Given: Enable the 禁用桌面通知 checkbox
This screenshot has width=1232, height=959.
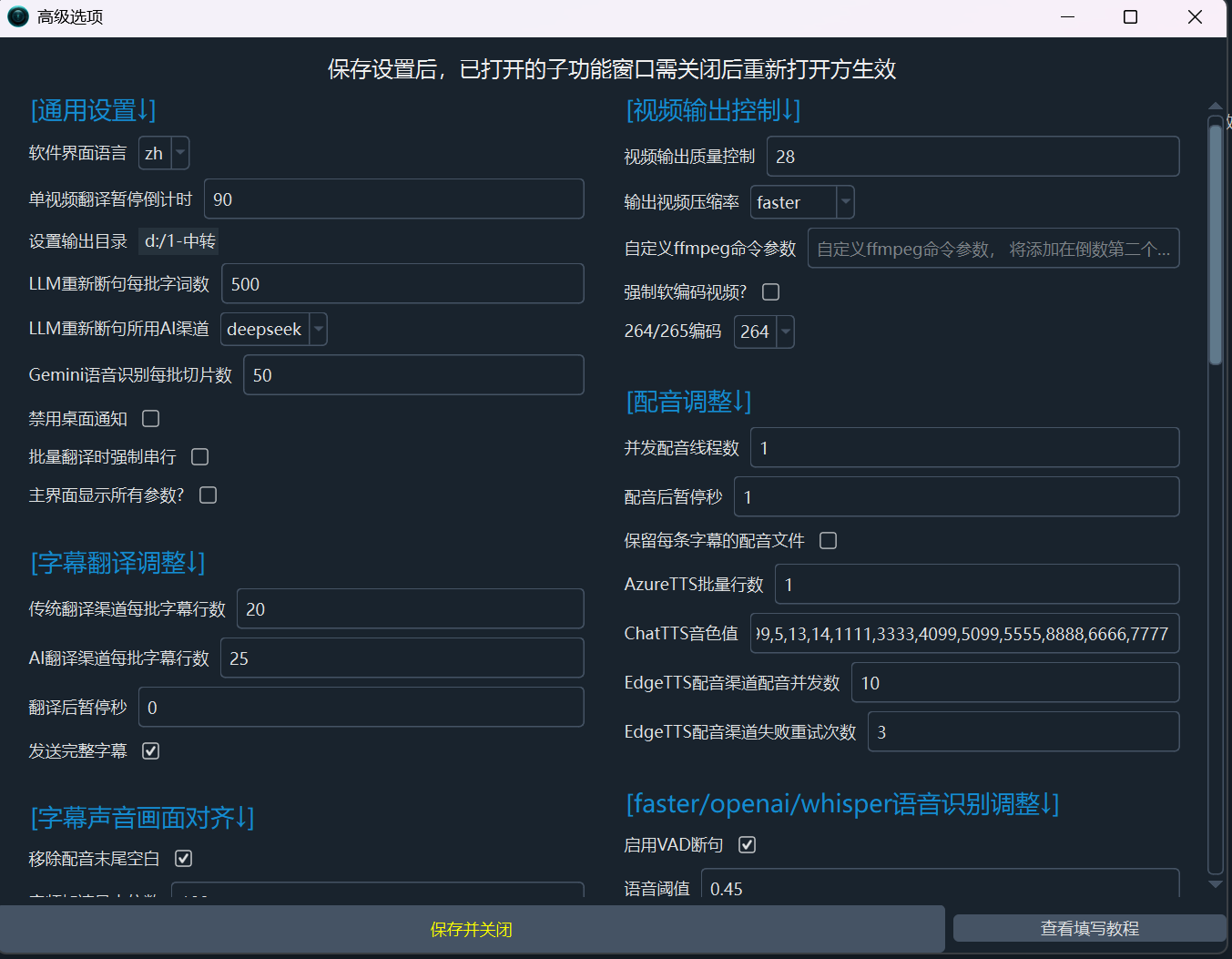Looking at the screenshot, I should click(150, 418).
